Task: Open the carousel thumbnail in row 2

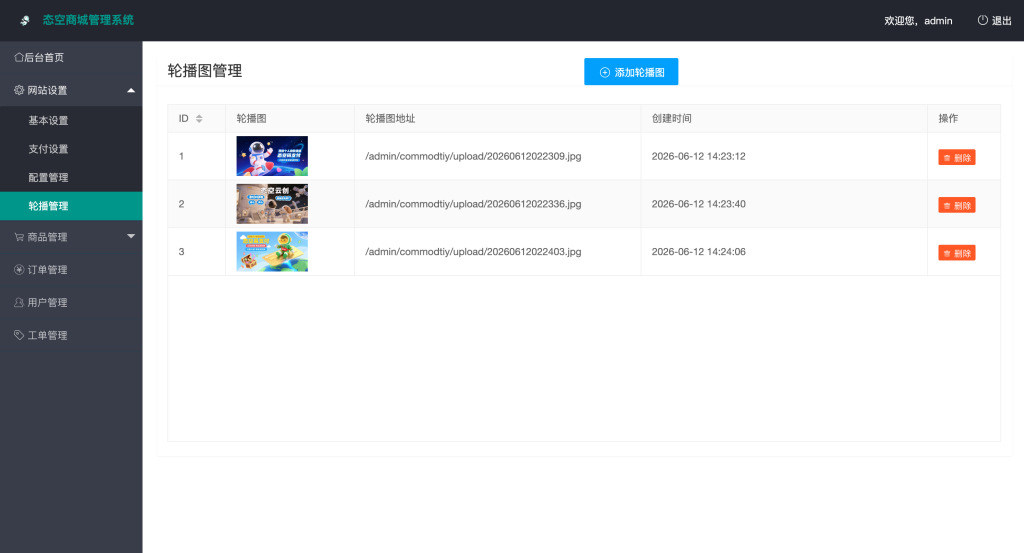Action: click(272, 204)
